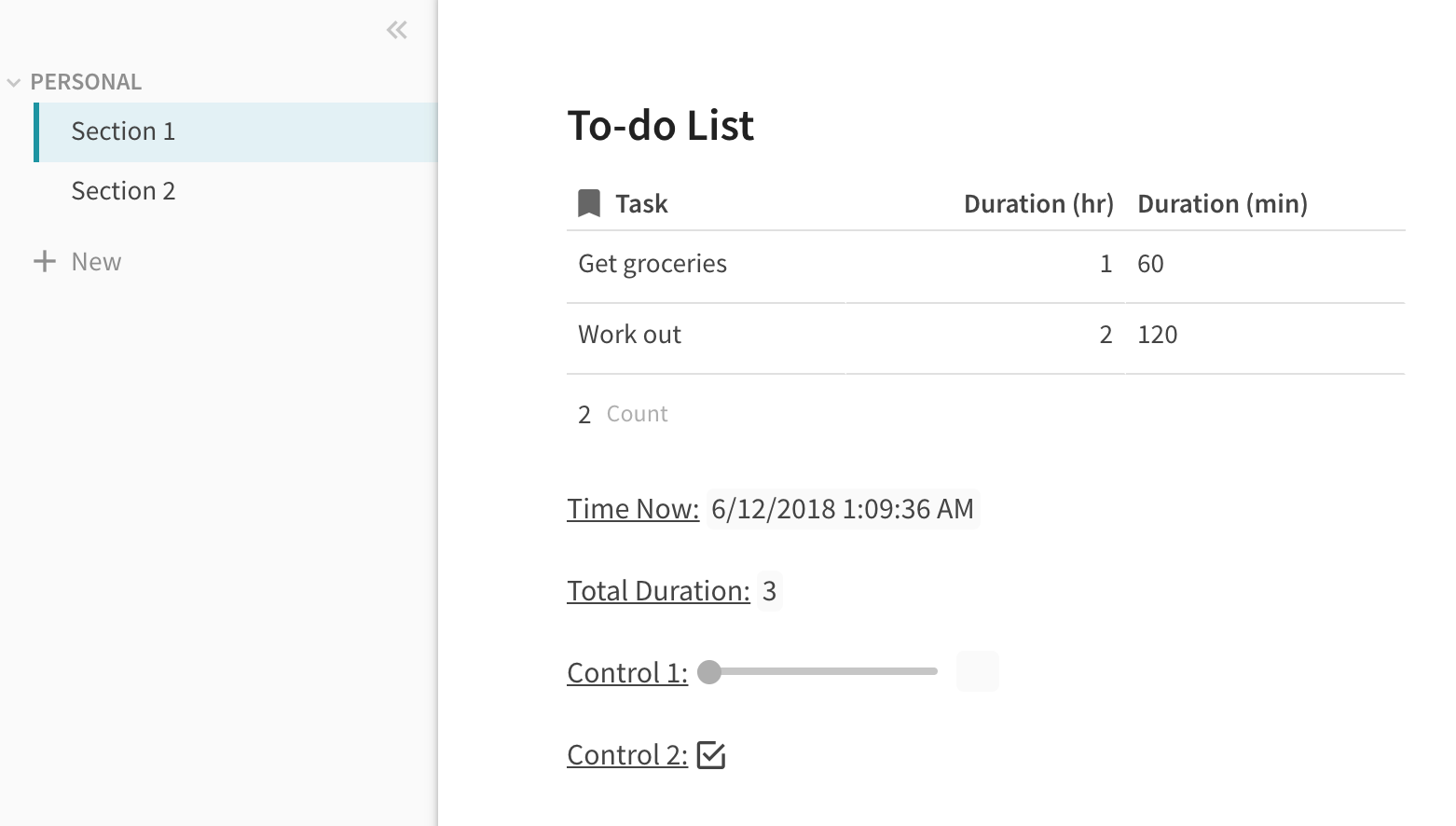1456x826 pixels.
Task: Select the Get groceries task cell
Action: click(652, 264)
